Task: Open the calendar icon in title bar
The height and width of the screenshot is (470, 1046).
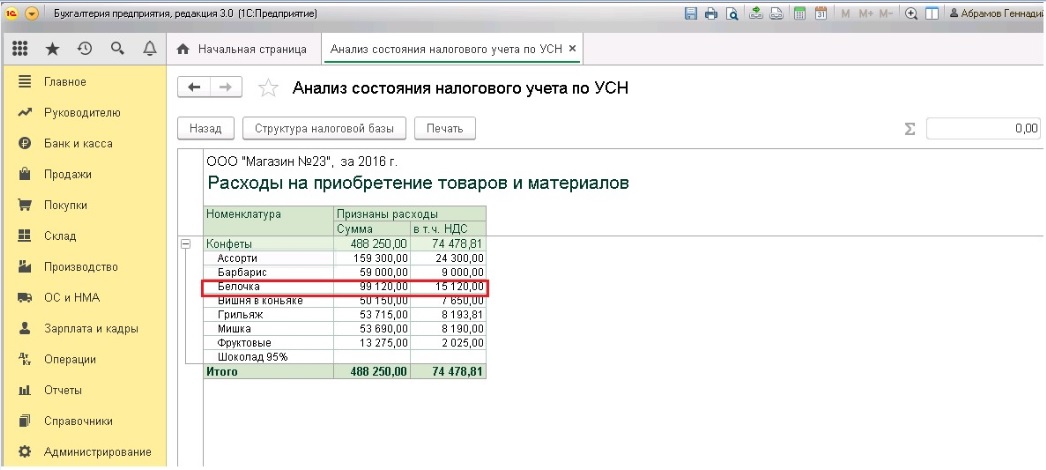Action: click(821, 14)
